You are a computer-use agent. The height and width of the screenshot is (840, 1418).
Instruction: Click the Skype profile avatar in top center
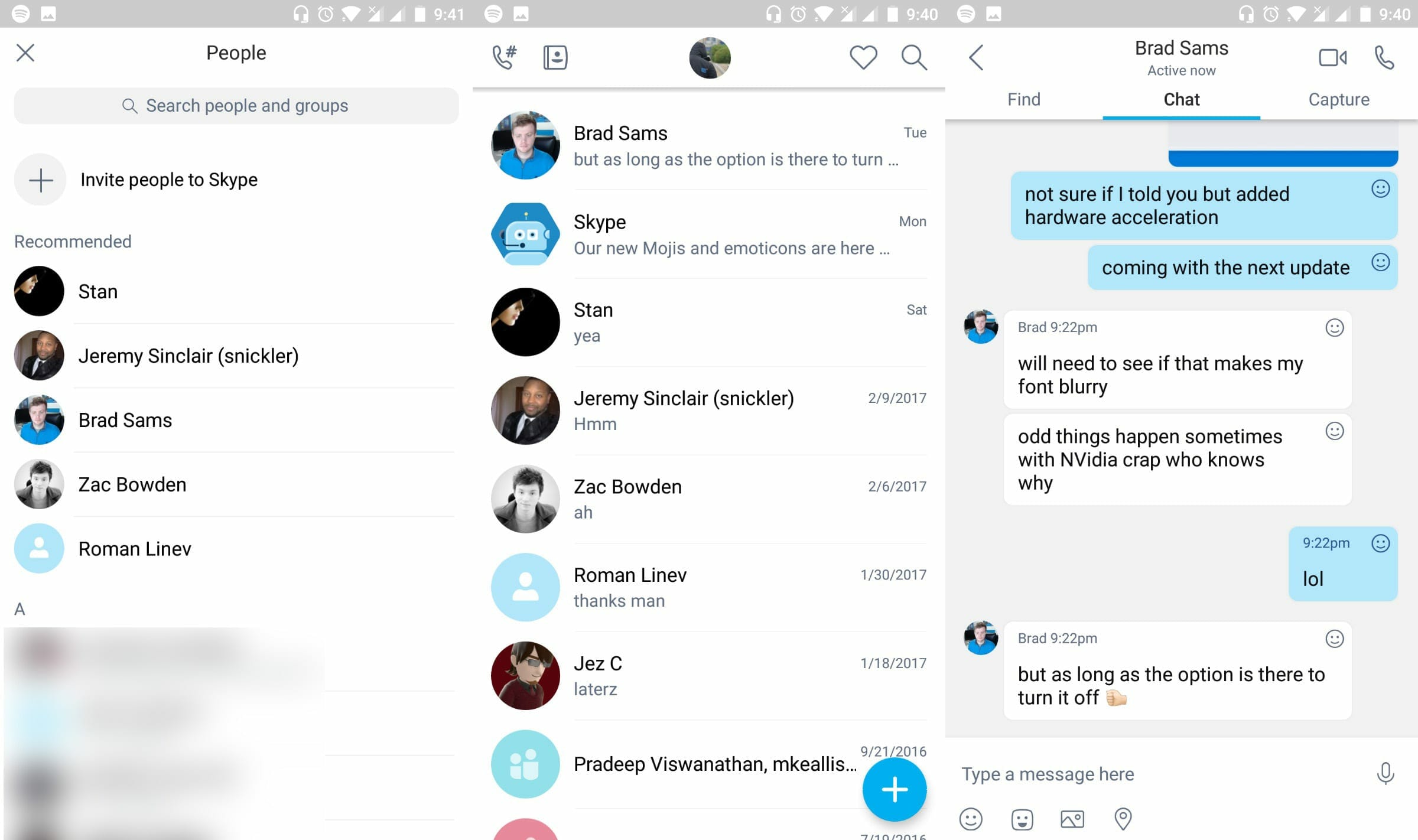tap(710, 58)
